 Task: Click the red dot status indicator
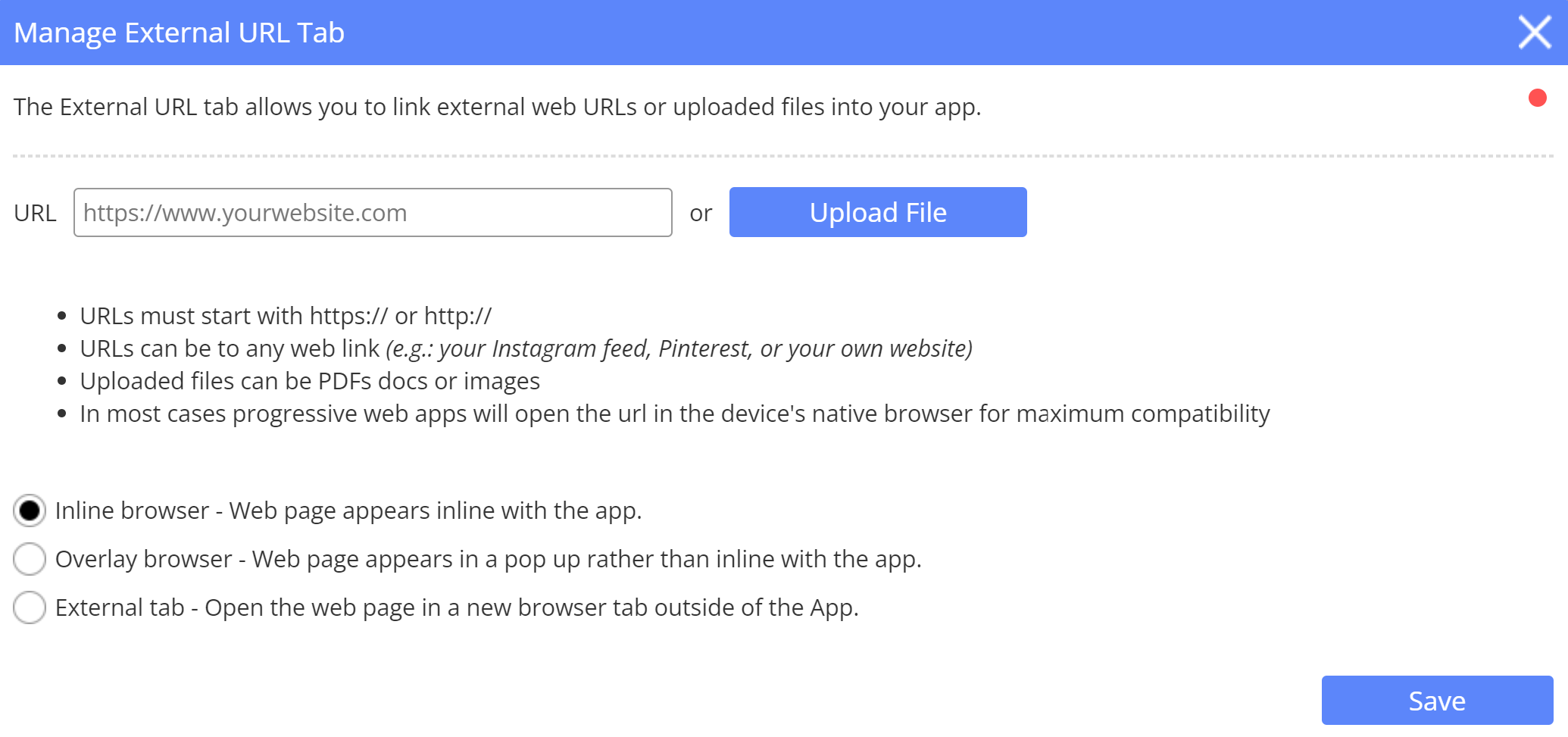click(1537, 98)
